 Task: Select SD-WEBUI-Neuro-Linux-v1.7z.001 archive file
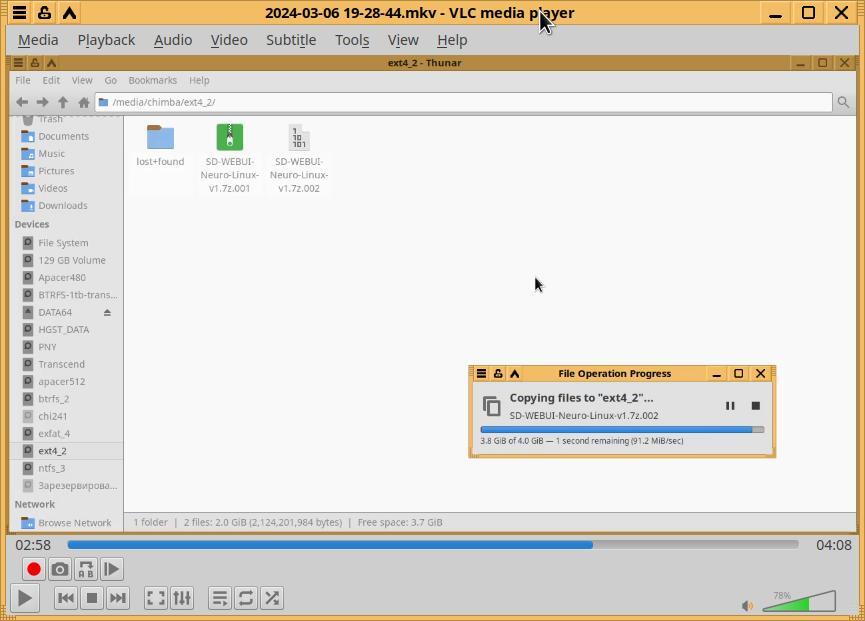pos(229,159)
